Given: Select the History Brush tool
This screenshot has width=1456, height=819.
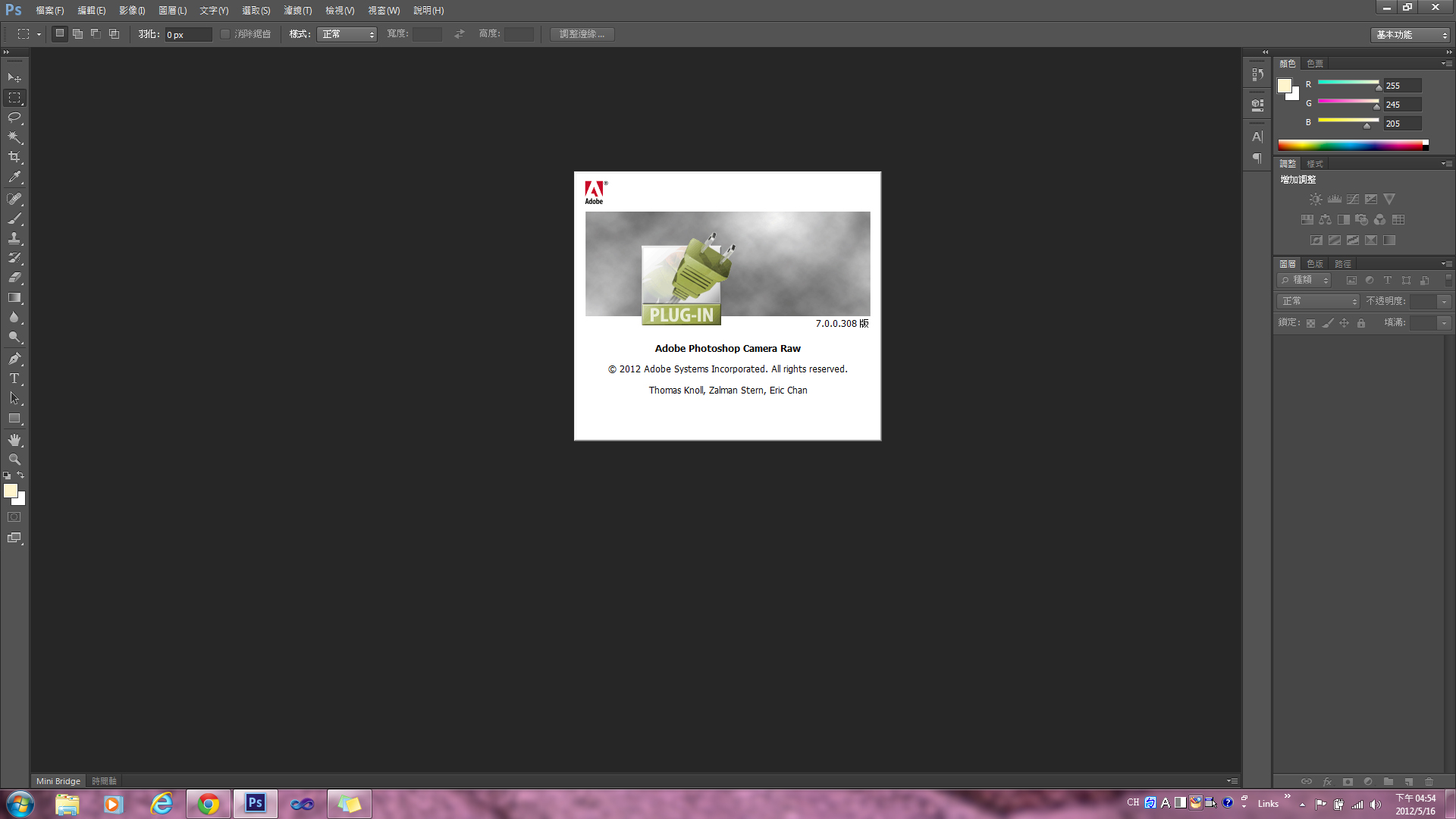Looking at the screenshot, I should pos(14,258).
